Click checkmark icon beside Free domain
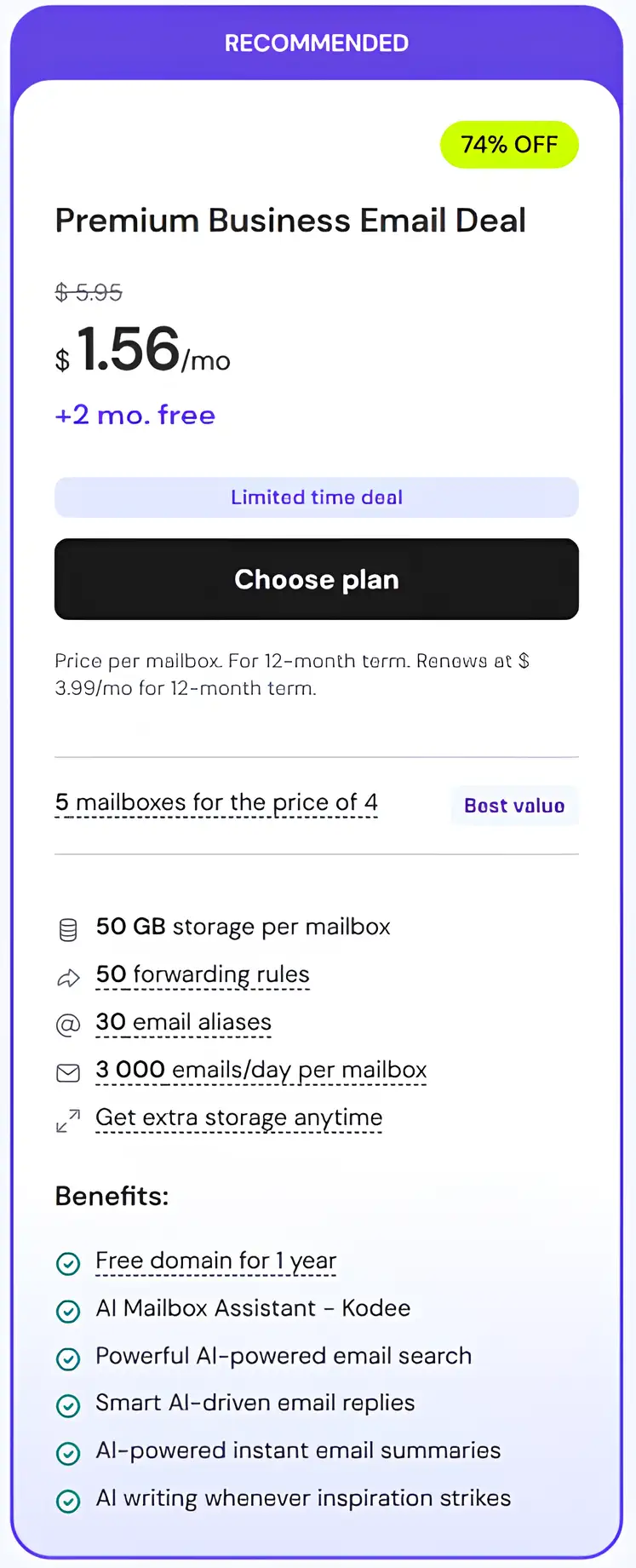The height and width of the screenshot is (1568, 636). coord(68,1263)
